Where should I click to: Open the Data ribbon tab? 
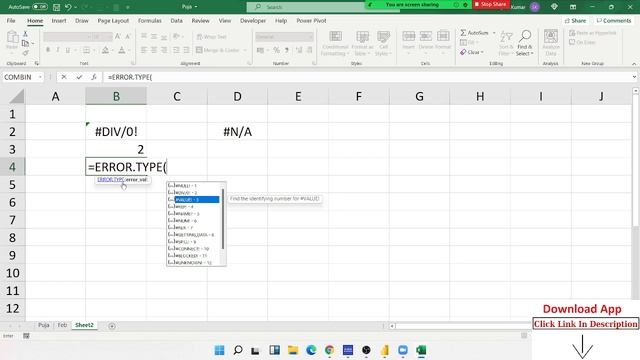[x=177, y=20]
